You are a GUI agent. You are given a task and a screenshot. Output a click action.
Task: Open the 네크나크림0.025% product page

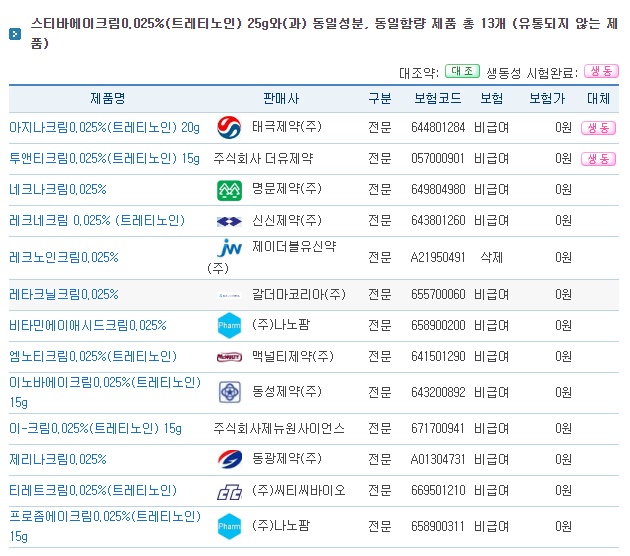[58, 189]
